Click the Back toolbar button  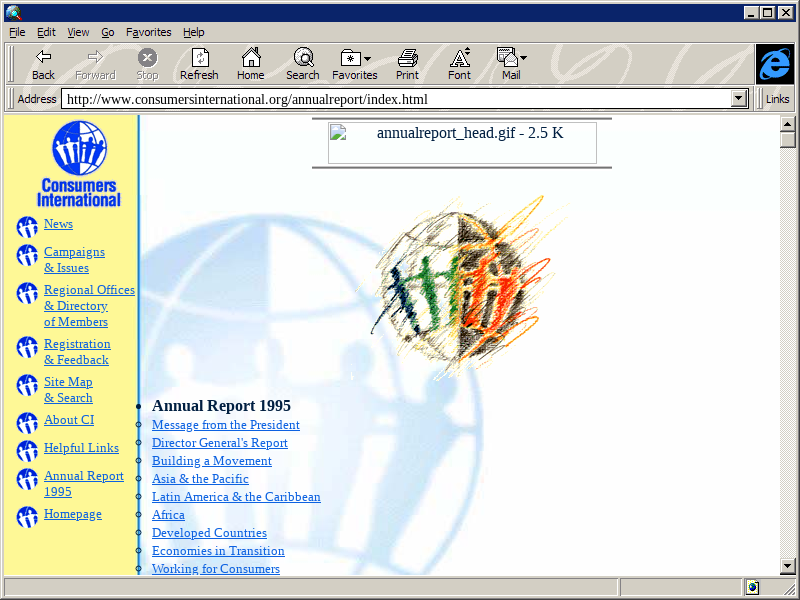[x=43, y=64]
